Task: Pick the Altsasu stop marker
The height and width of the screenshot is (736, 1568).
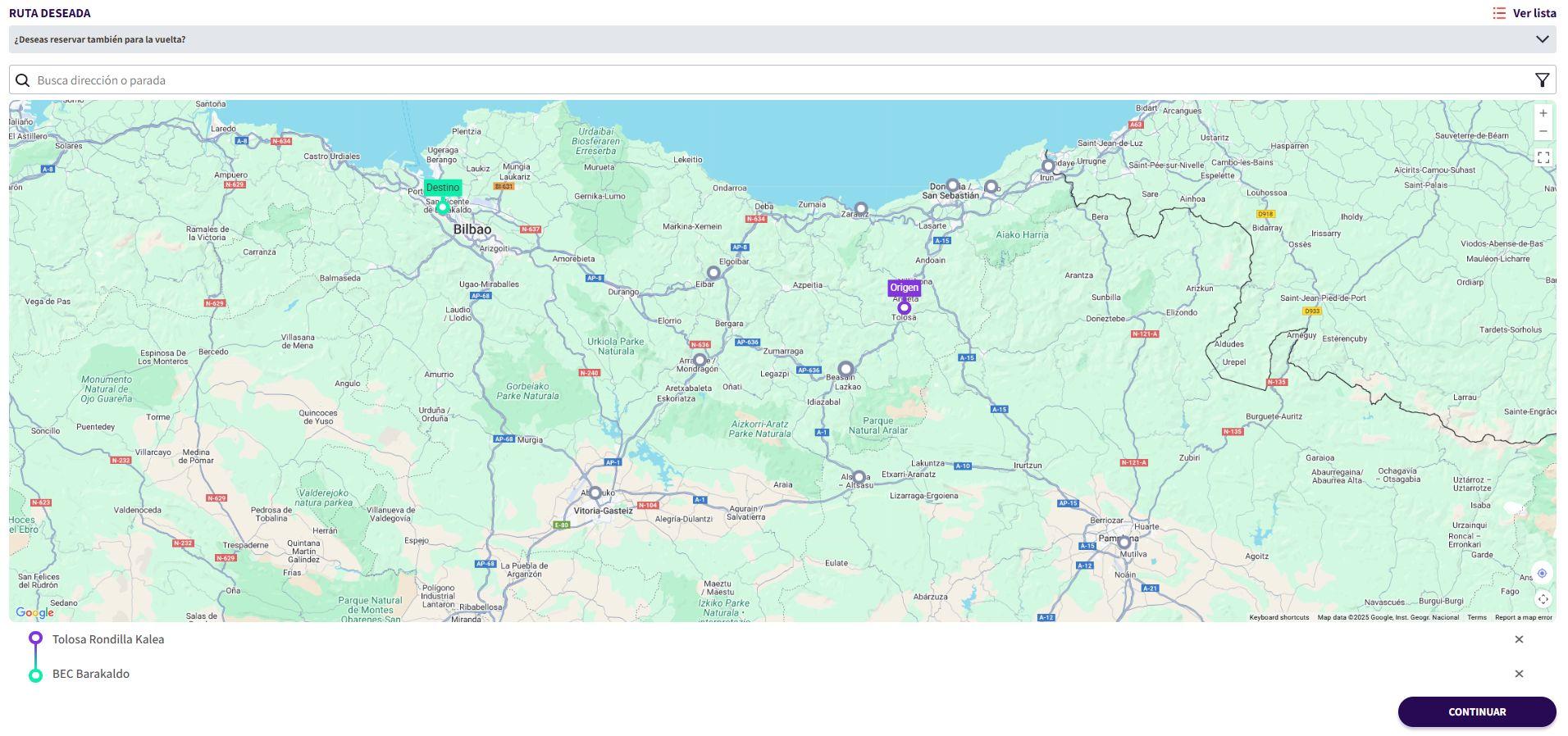Action: click(859, 477)
